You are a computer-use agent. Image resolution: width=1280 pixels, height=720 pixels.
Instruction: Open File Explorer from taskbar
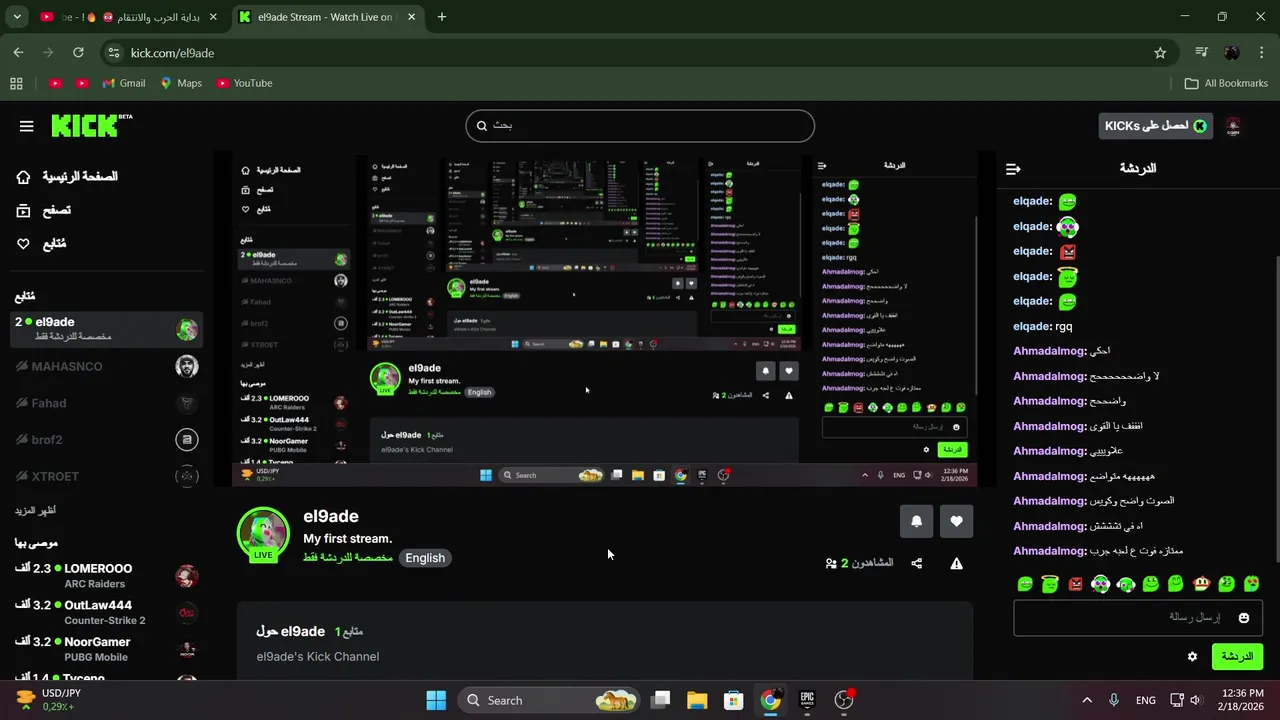[697, 700]
